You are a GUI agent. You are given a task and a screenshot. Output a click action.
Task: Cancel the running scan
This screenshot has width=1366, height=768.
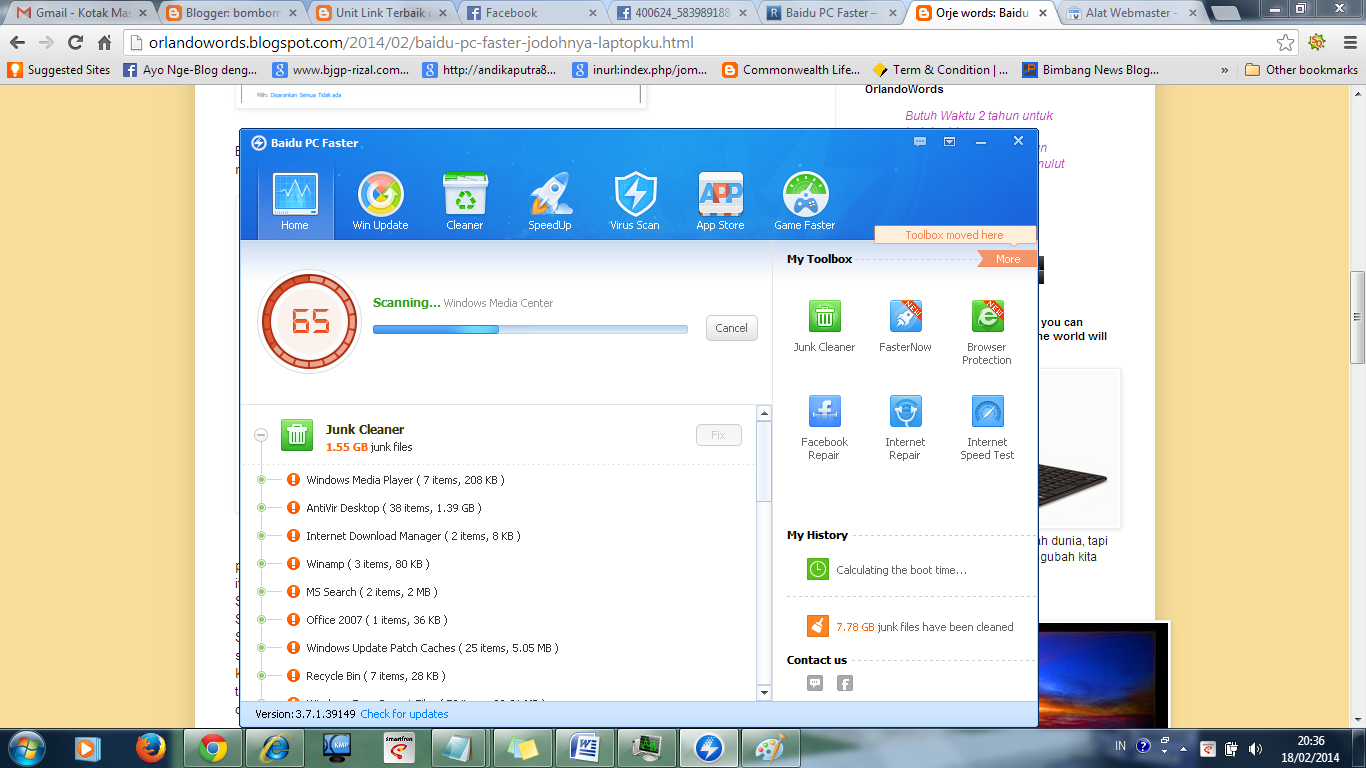(731, 328)
